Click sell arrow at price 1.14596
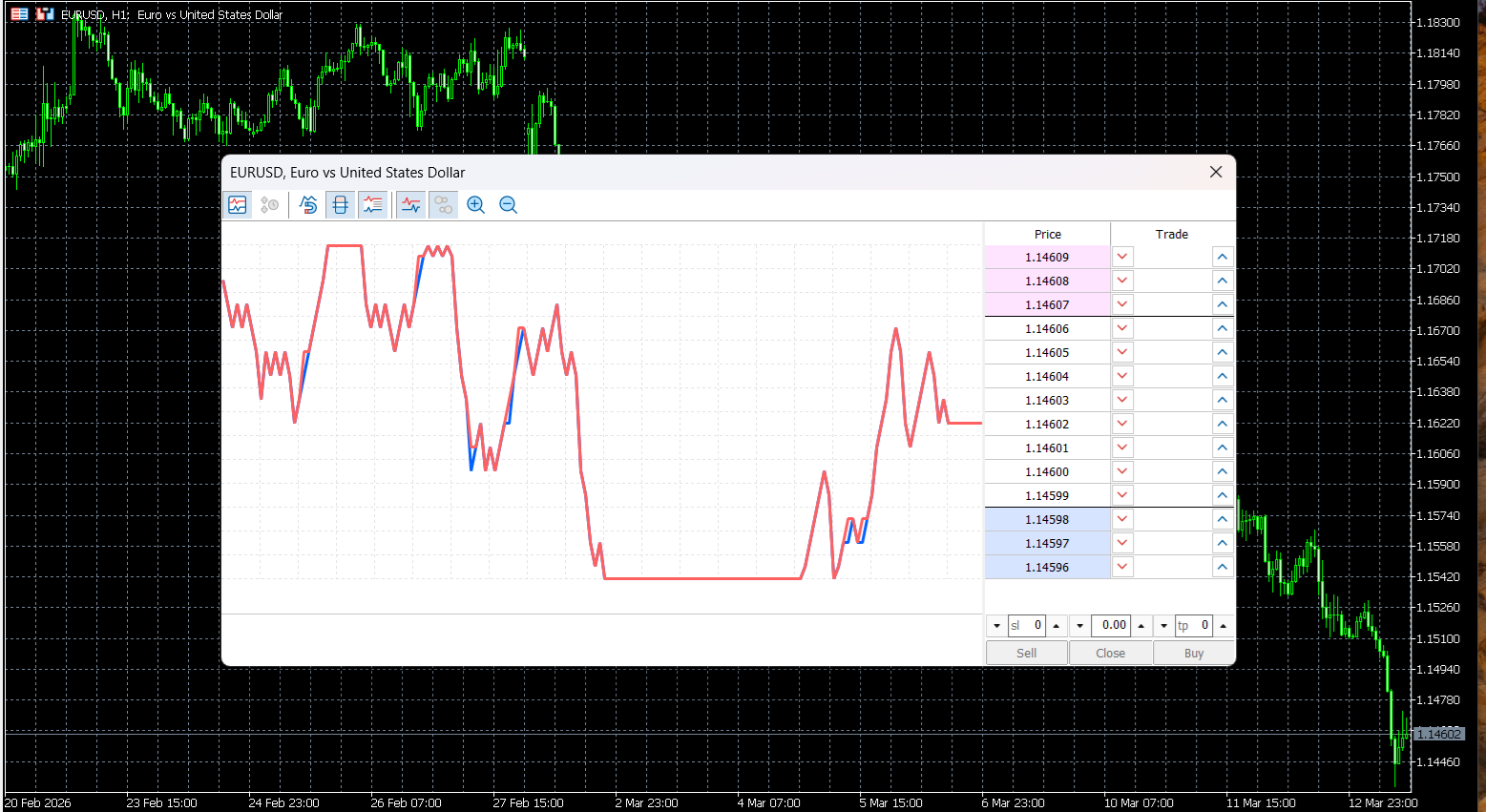Image resolution: width=1486 pixels, height=812 pixels. click(x=1122, y=567)
